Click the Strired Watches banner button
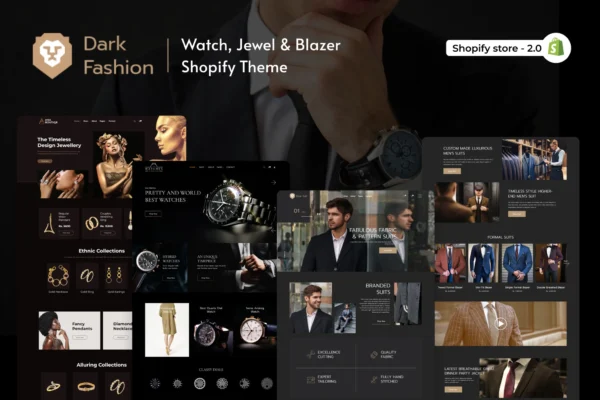600x400 pixels. click(x=171, y=278)
